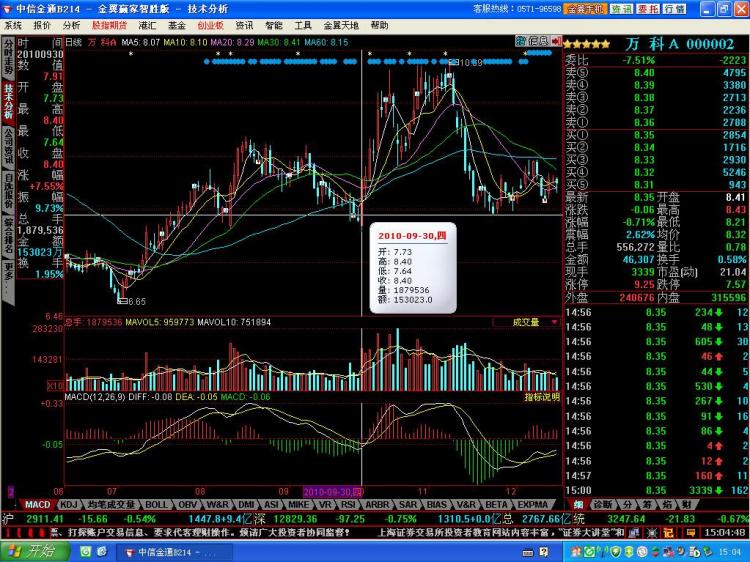Click the 中信金通 taskbar window button
The height and width of the screenshot is (562, 750).
click(x=174, y=552)
